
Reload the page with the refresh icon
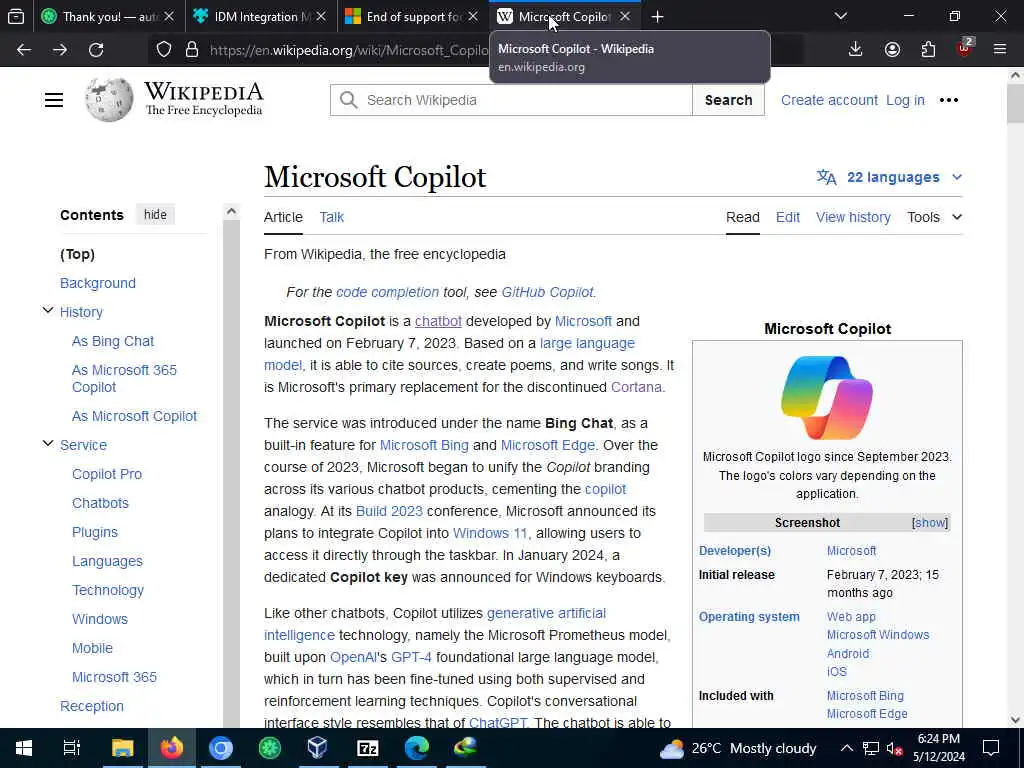click(x=96, y=50)
